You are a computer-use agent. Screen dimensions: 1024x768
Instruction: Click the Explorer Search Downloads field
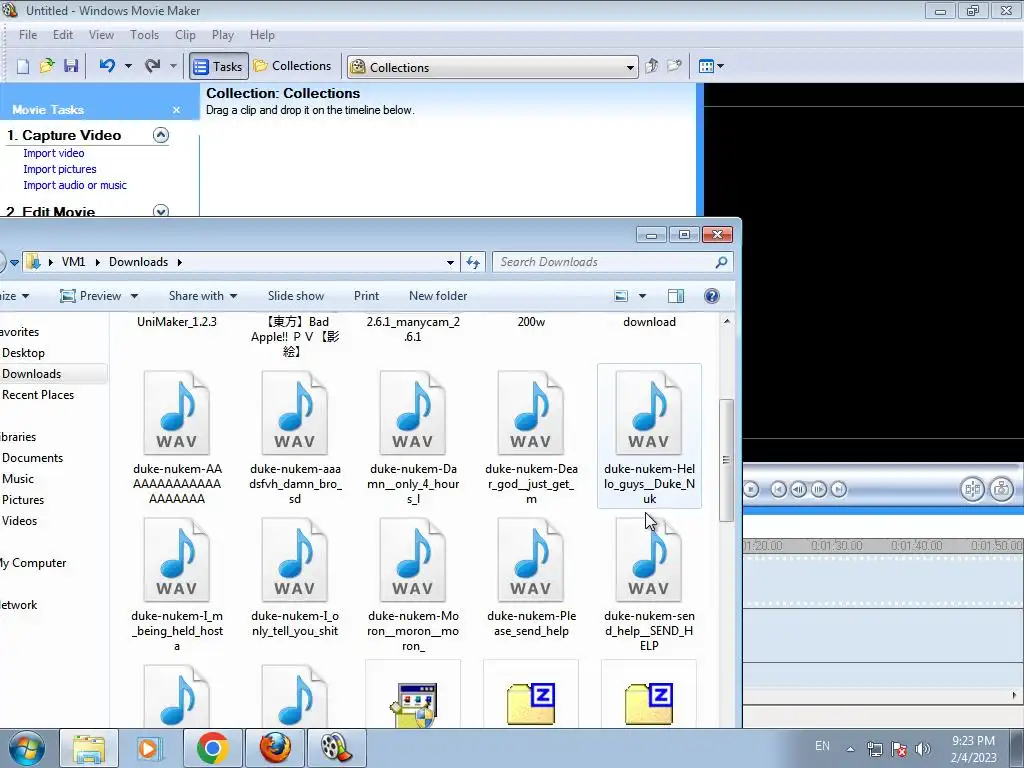pyautogui.click(x=613, y=263)
